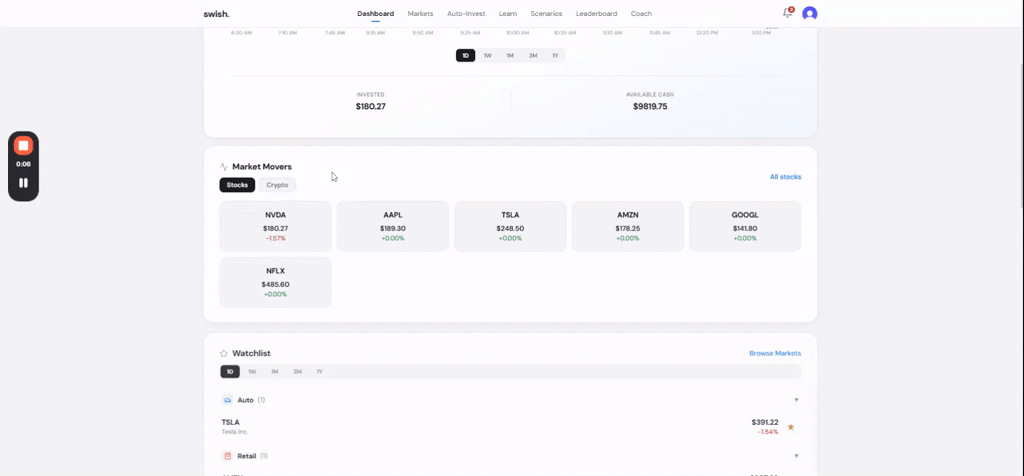Click the Available Cash $9819.75 value
Viewport: 1024px width, 476px height.
click(650, 106)
